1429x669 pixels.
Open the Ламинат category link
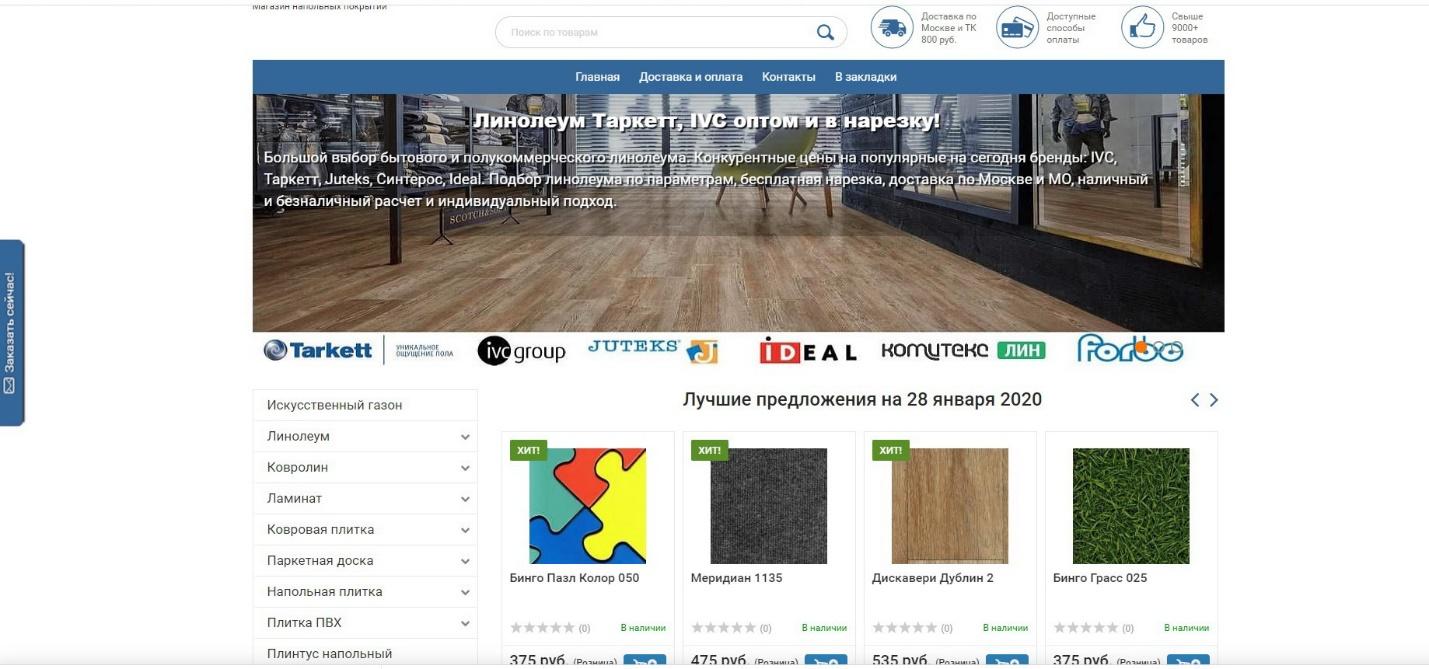point(294,498)
